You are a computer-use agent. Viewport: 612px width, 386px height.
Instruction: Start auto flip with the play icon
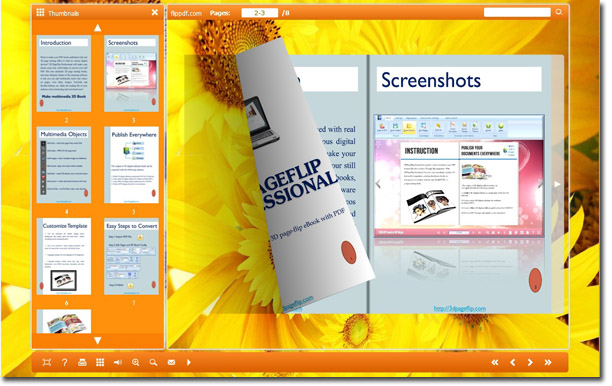click(189, 363)
